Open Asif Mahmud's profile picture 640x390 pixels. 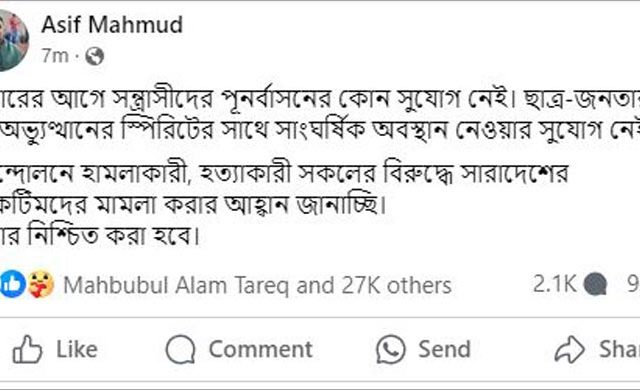13,40
